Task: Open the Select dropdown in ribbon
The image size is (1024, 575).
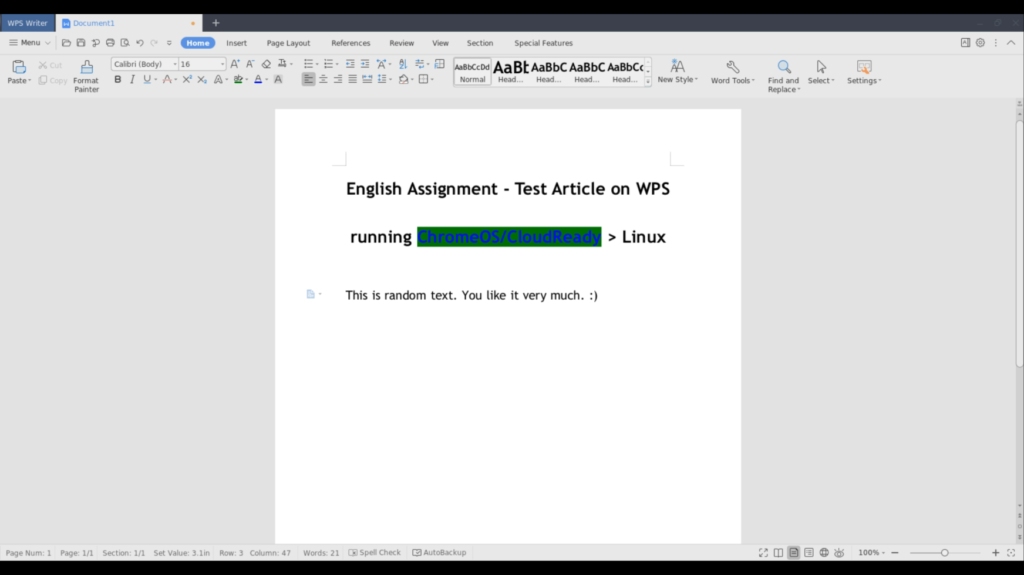Action: click(x=821, y=81)
